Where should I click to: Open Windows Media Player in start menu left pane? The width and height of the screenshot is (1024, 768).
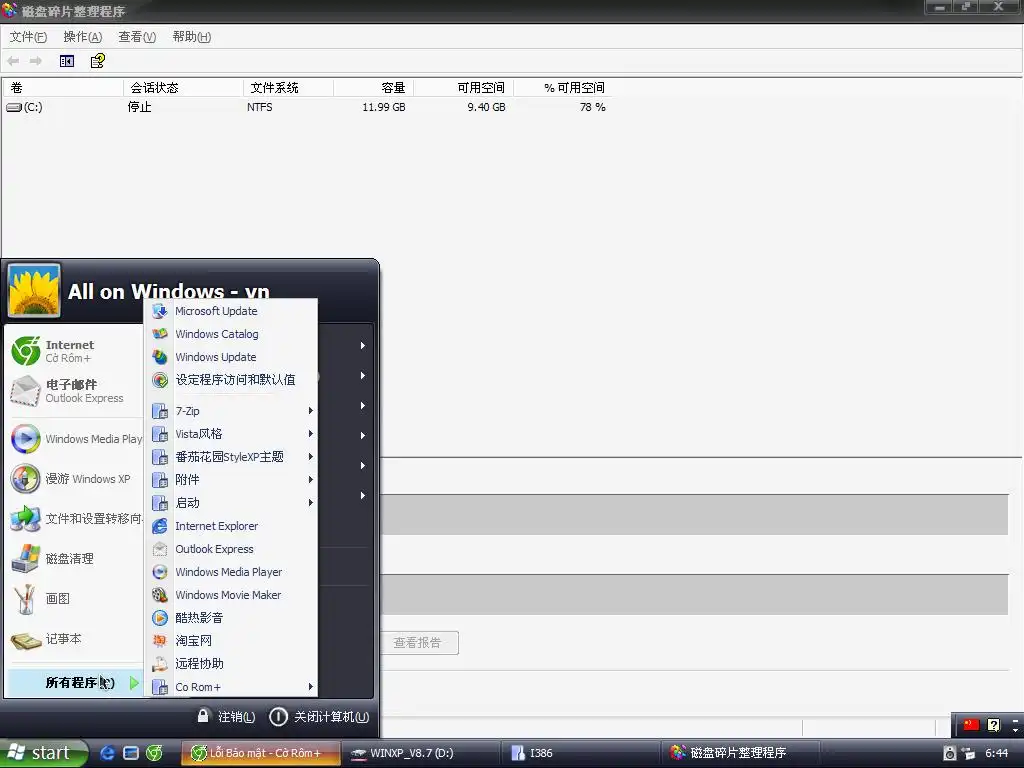[x=74, y=439]
